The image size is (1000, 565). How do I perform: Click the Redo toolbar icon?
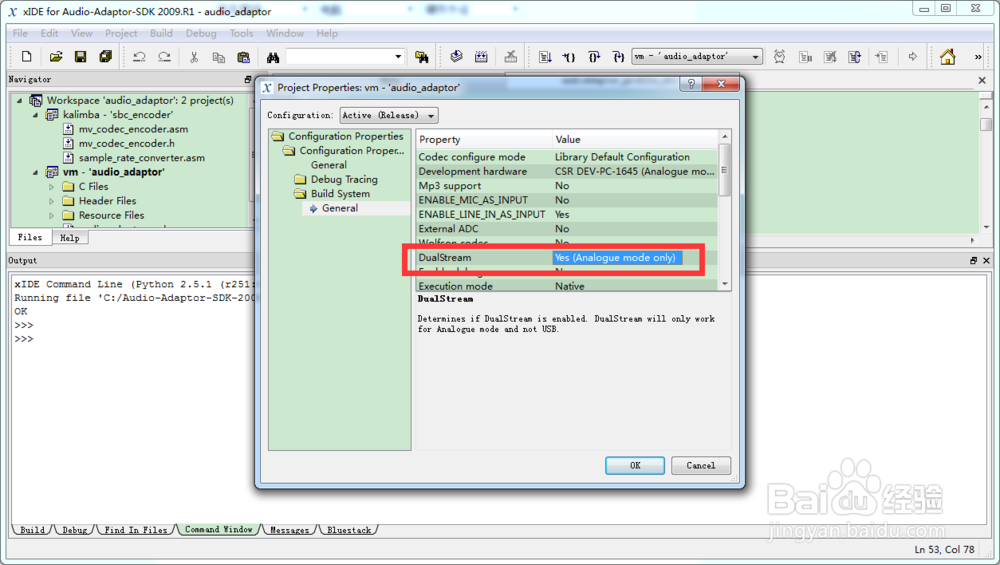[164, 57]
